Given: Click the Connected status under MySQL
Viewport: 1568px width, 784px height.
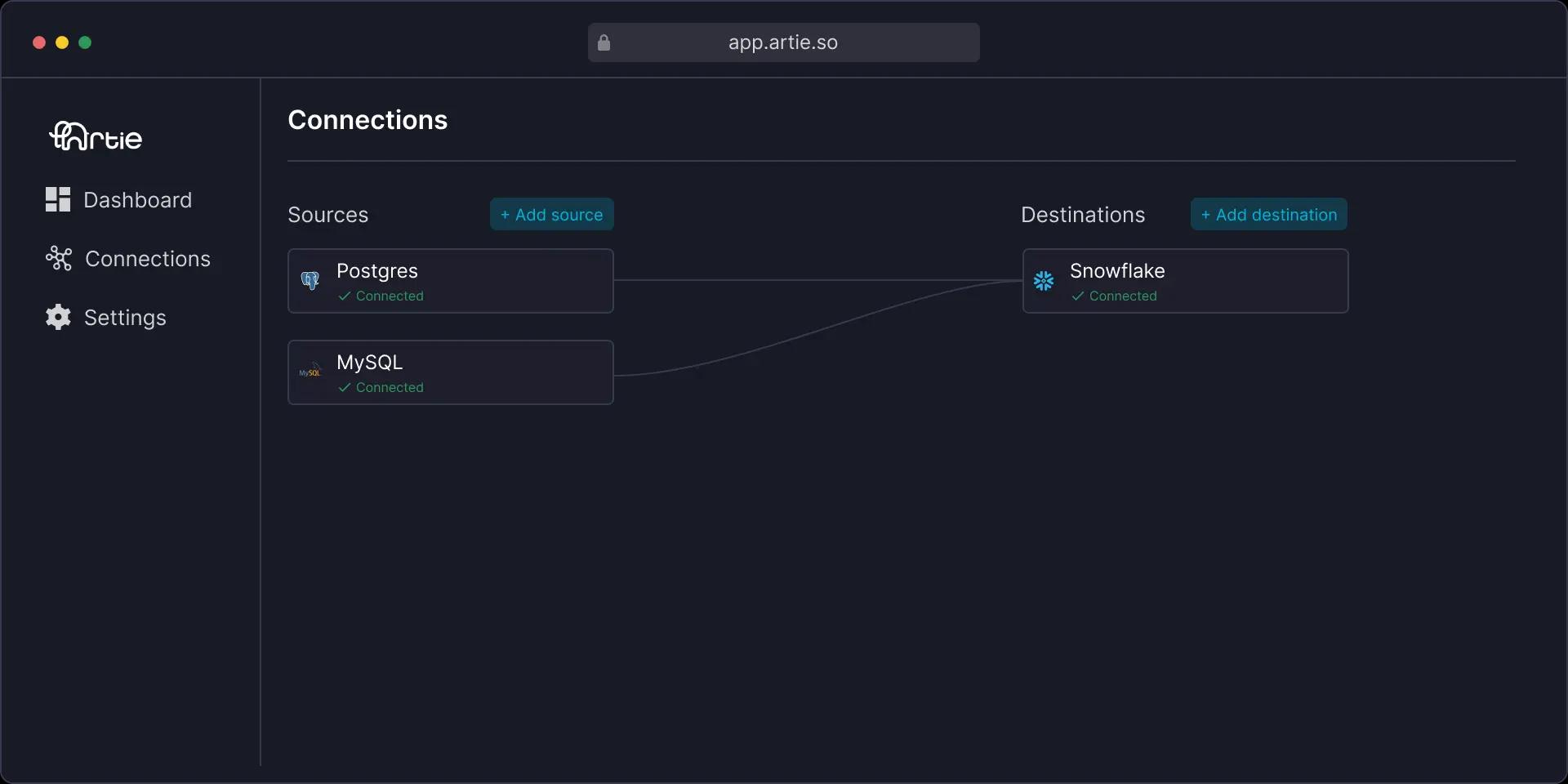Looking at the screenshot, I should [381, 387].
